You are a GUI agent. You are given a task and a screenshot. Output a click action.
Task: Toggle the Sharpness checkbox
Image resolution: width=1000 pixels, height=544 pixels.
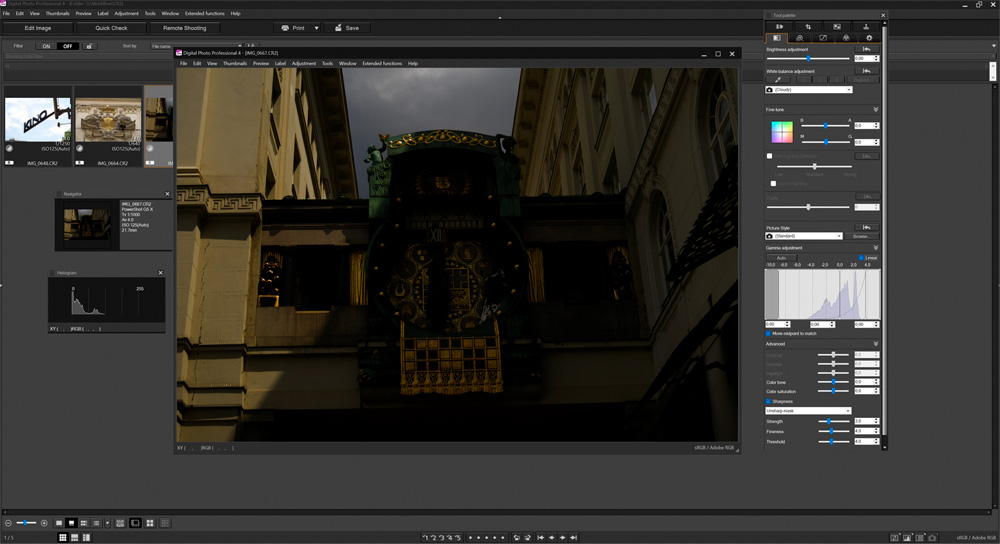pos(768,401)
